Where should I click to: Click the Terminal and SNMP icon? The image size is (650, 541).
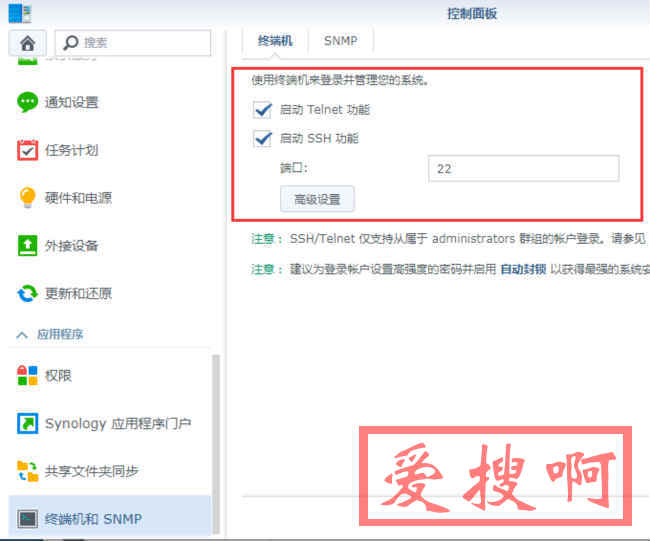pos(28,519)
